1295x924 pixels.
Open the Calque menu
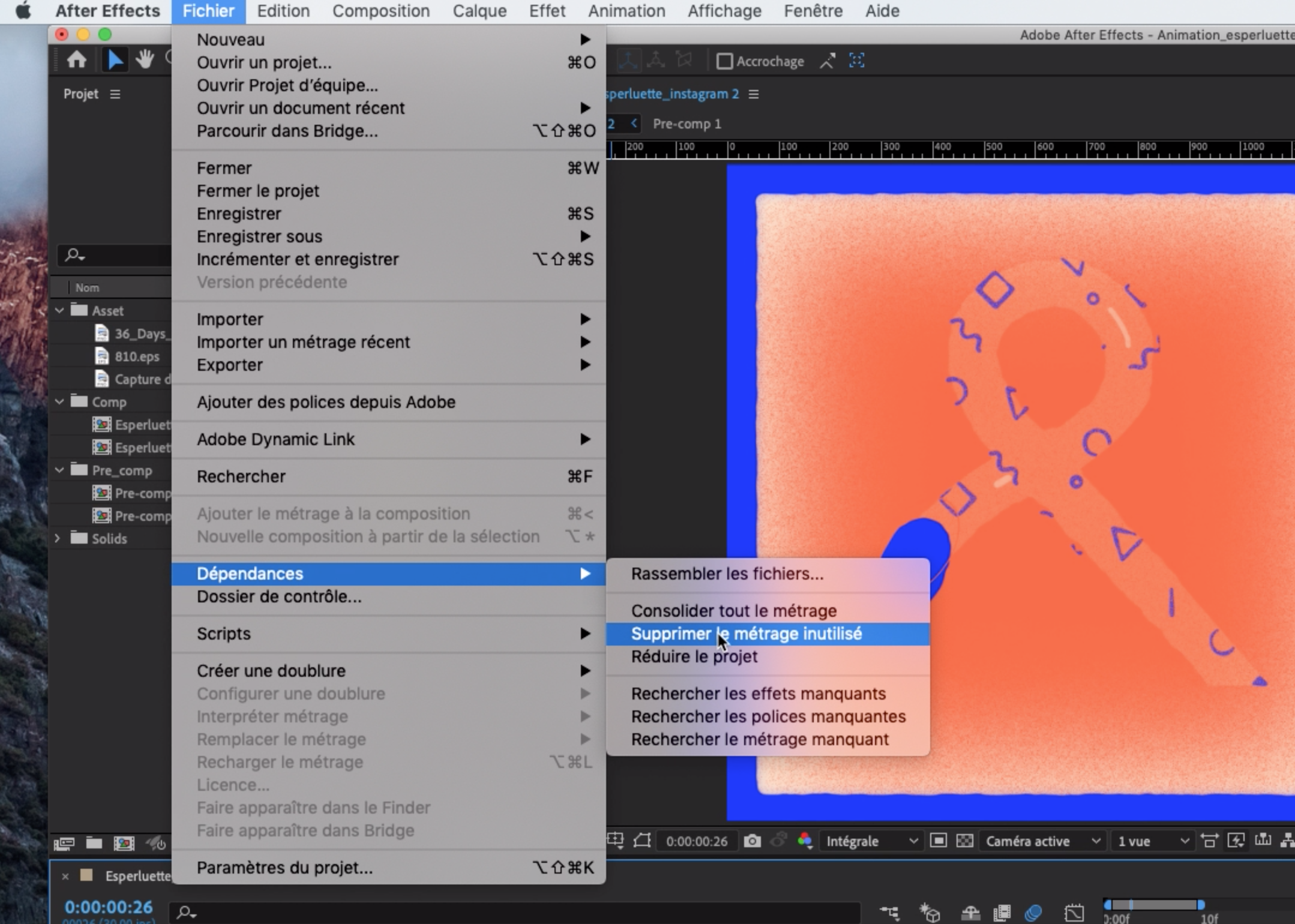click(x=479, y=11)
